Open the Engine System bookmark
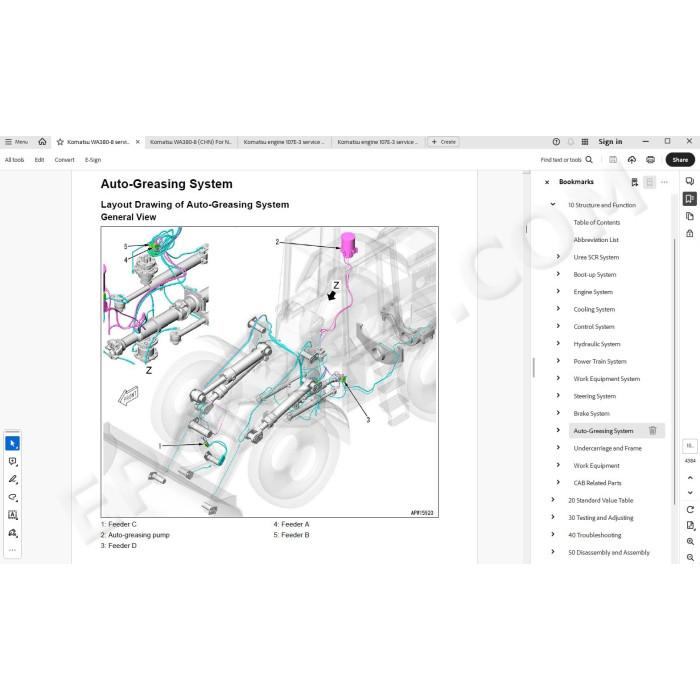The width and height of the screenshot is (700, 700). point(593,292)
